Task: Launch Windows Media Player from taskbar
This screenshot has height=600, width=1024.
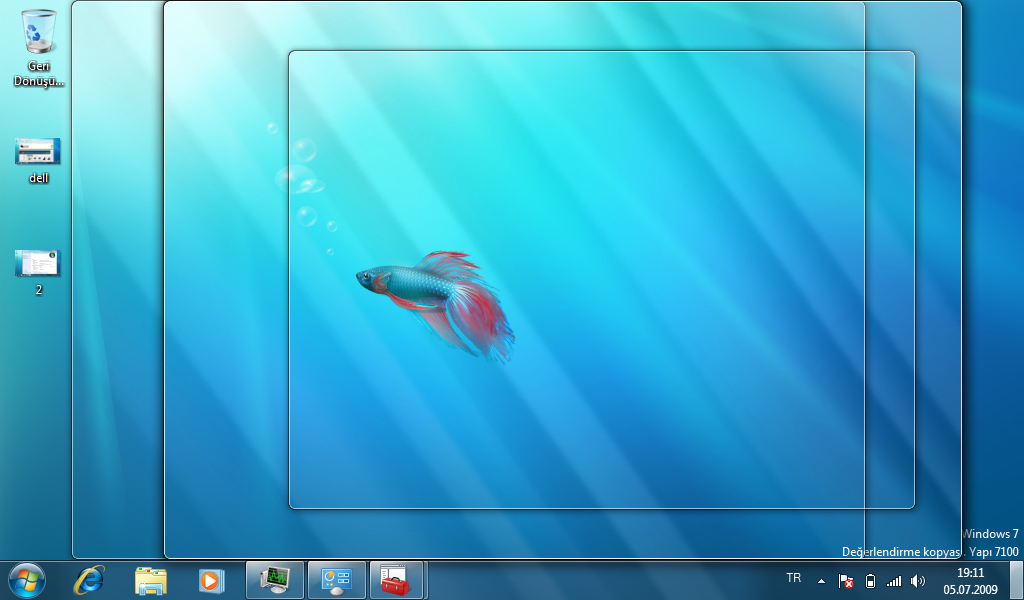Action: [x=212, y=580]
